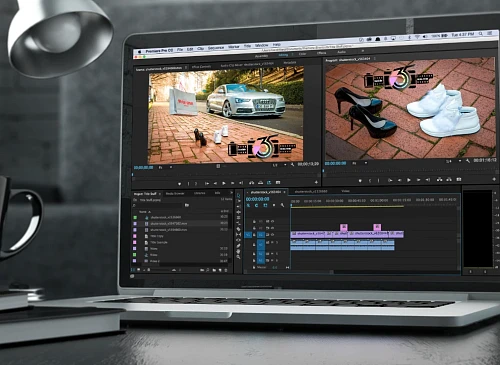Image resolution: width=500 pixels, height=365 pixels.
Task: Switch to Media Browser tab
Action: click(175, 194)
